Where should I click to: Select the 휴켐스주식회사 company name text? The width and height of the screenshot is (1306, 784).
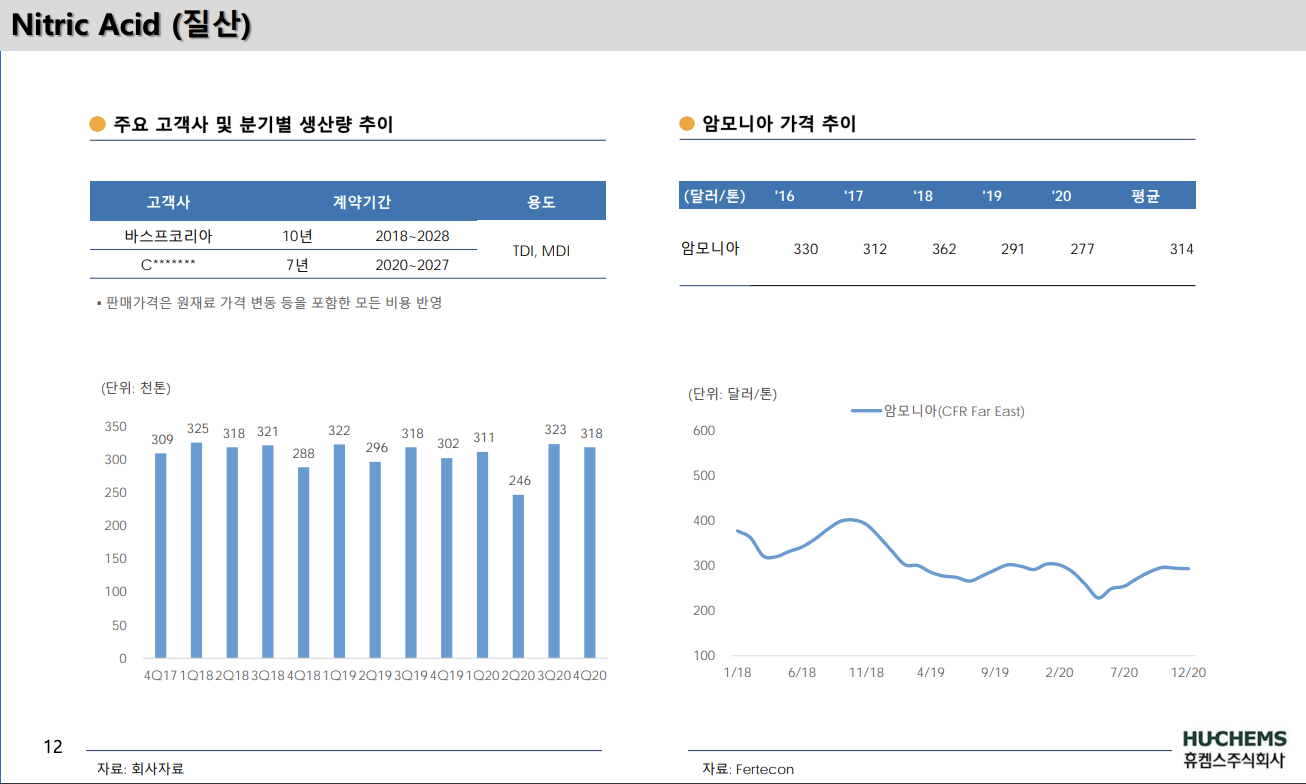(x=1234, y=761)
